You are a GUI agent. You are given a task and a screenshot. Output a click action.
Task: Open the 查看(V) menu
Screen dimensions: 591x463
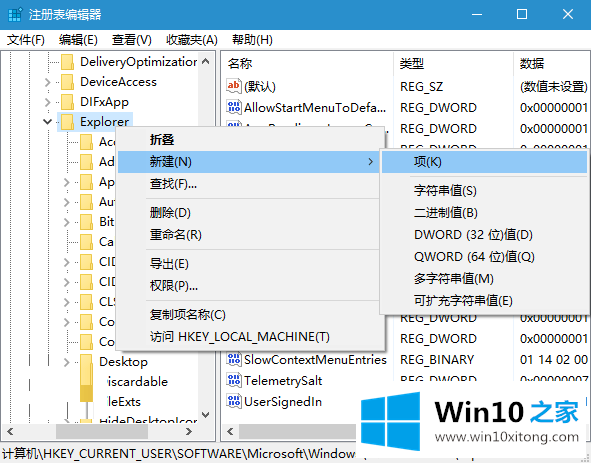pyautogui.click(x=132, y=40)
